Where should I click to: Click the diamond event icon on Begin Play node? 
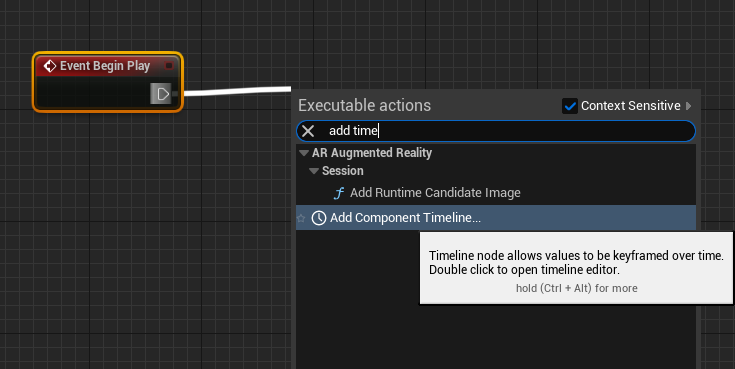pyautogui.click(x=50, y=66)
